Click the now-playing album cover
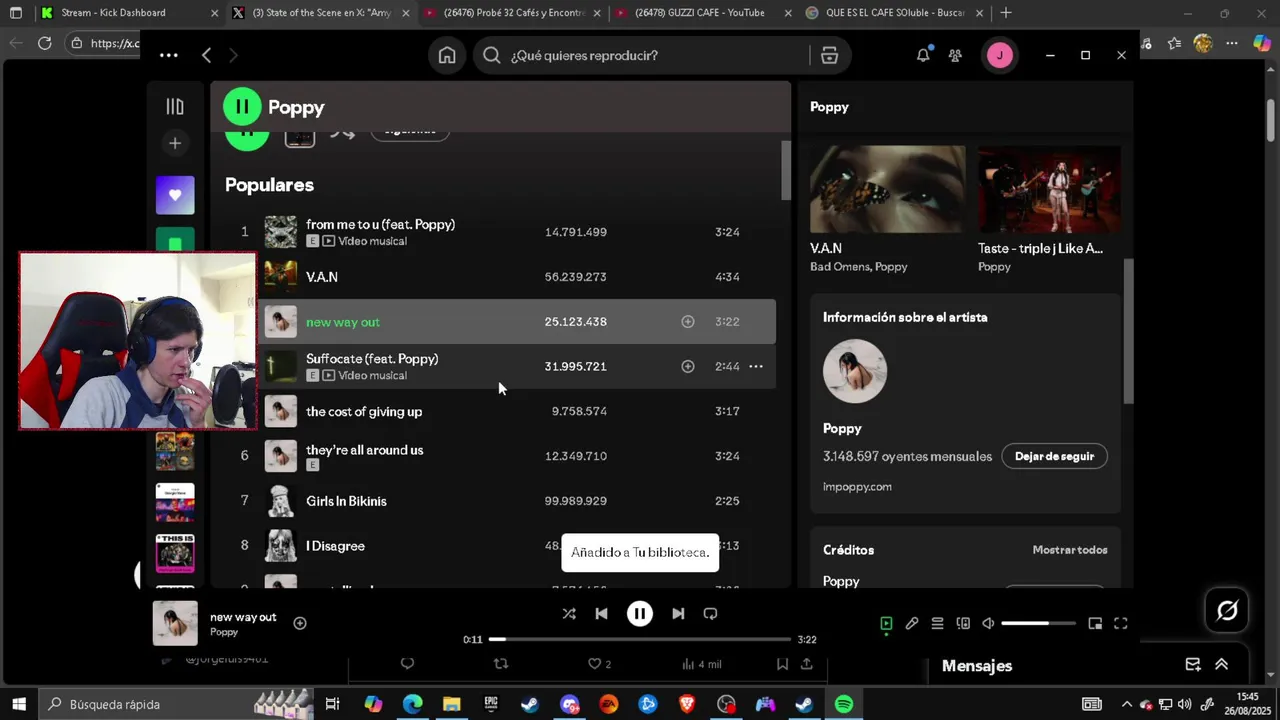This screenshot has width=1280, height=720. [x=175, y=623]
